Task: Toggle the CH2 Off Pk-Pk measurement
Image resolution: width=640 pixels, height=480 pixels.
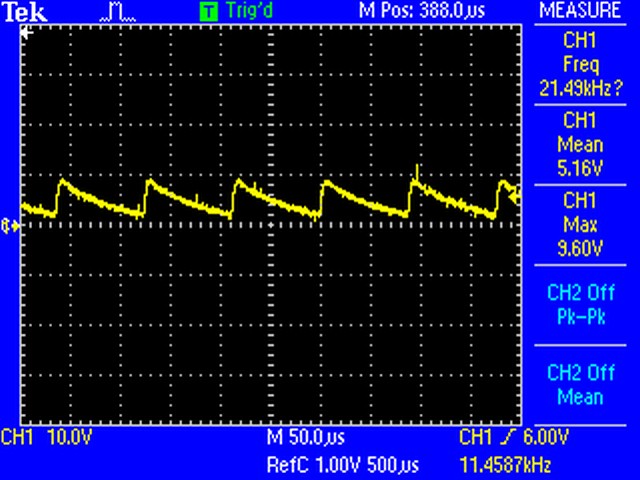Action: 579,303
